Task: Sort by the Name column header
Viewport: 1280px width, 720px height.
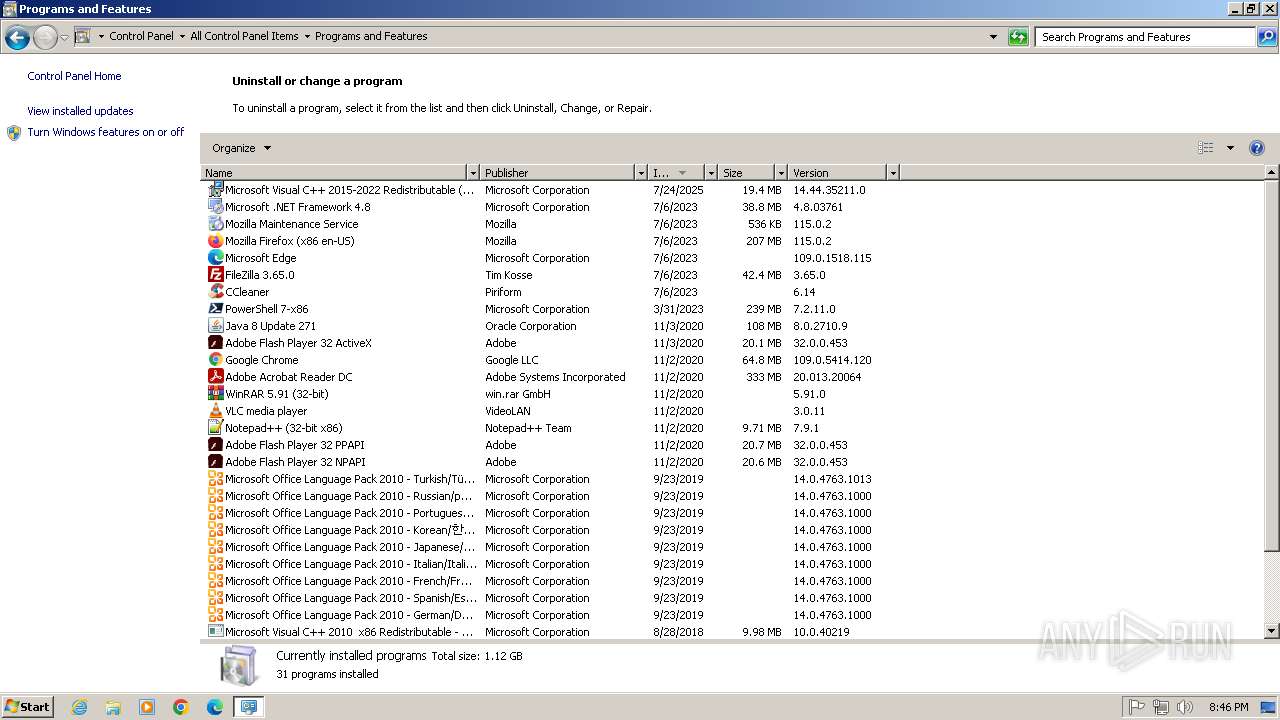Action: click(334, 173)
